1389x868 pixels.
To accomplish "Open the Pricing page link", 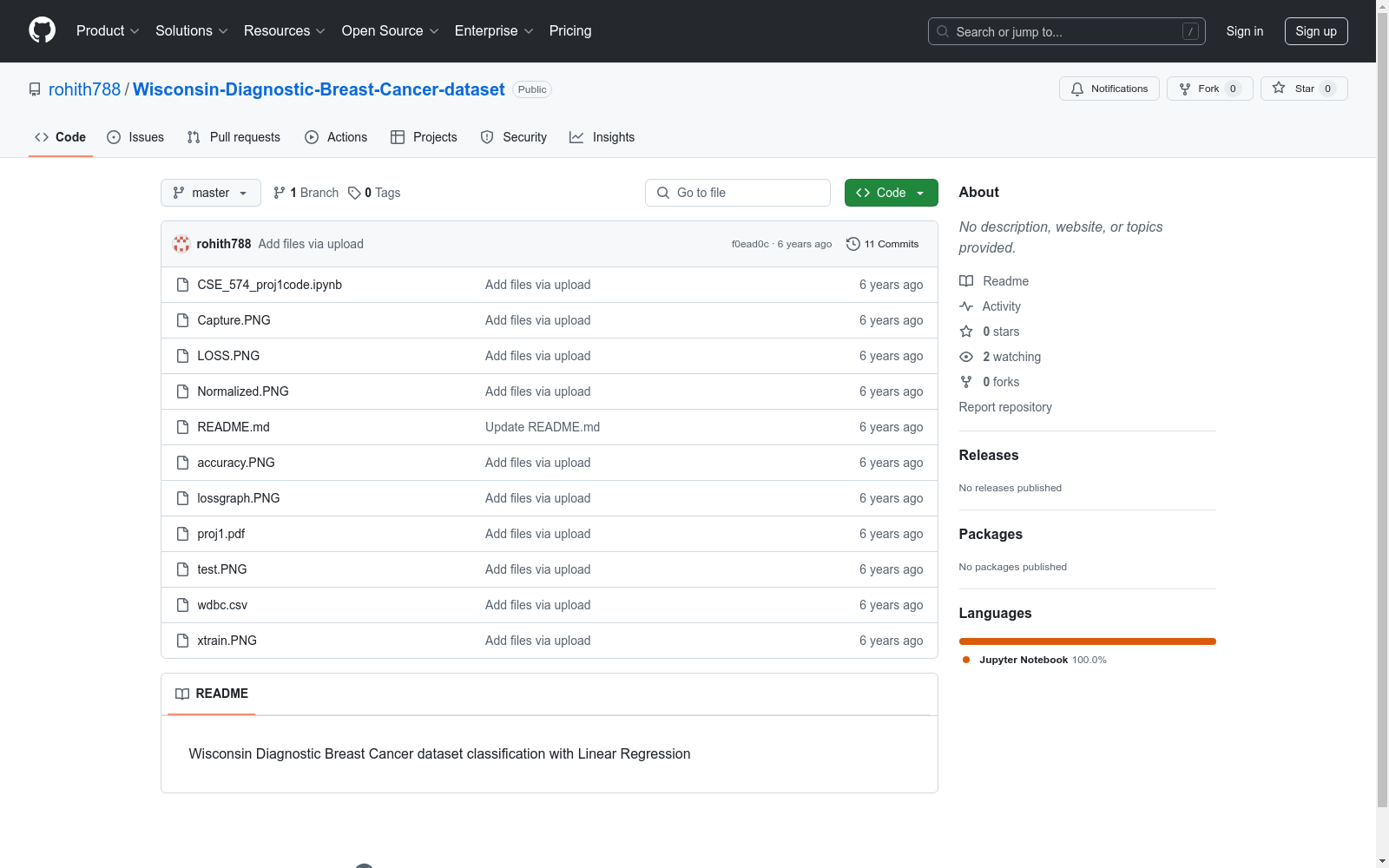I will 570,30.
